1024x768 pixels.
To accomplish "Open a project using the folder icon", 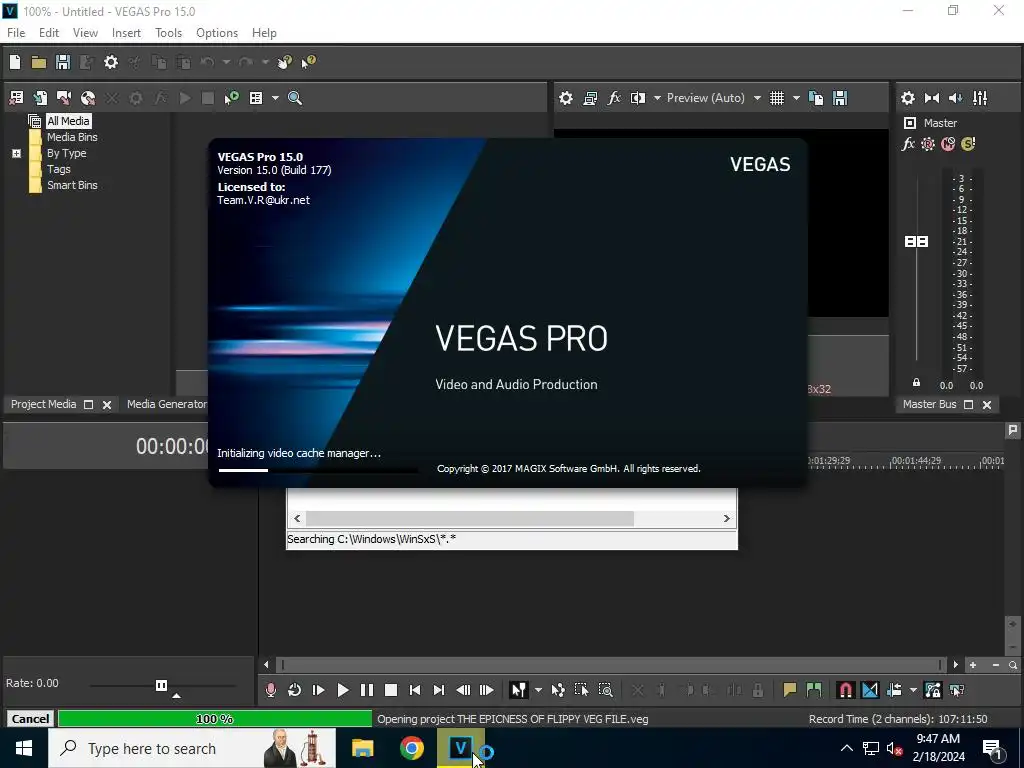I will coord(39,62).
